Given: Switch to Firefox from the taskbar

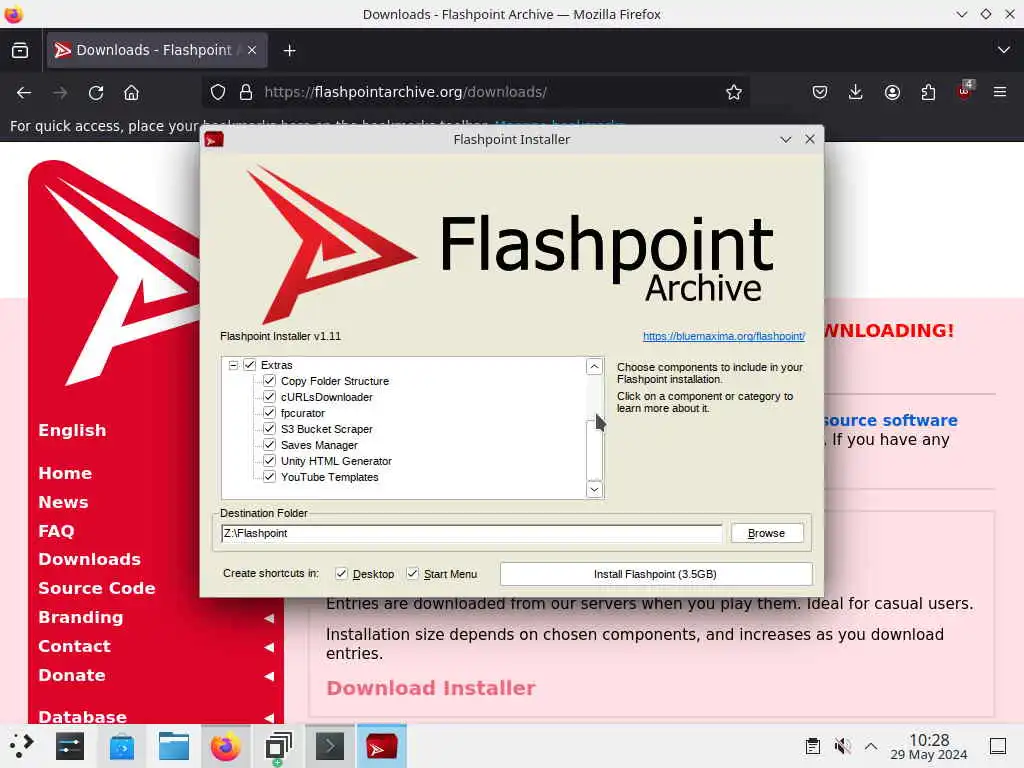Looking at the screenshot, I should 225,746.
